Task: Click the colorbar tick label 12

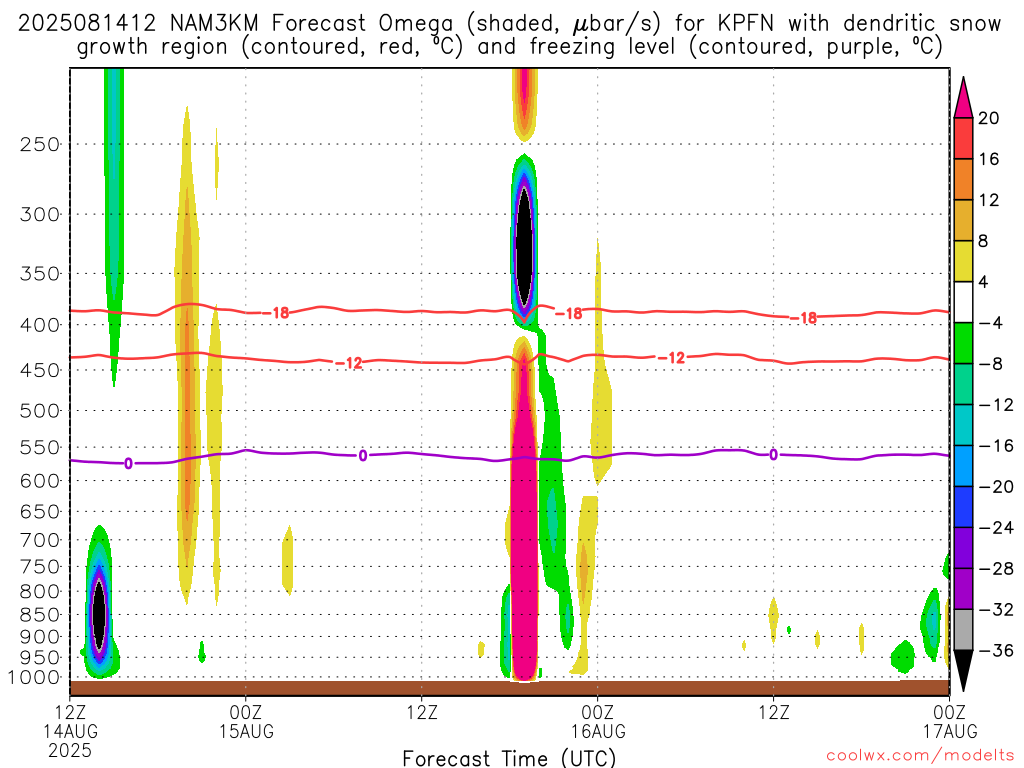Action: coord(989,200)
